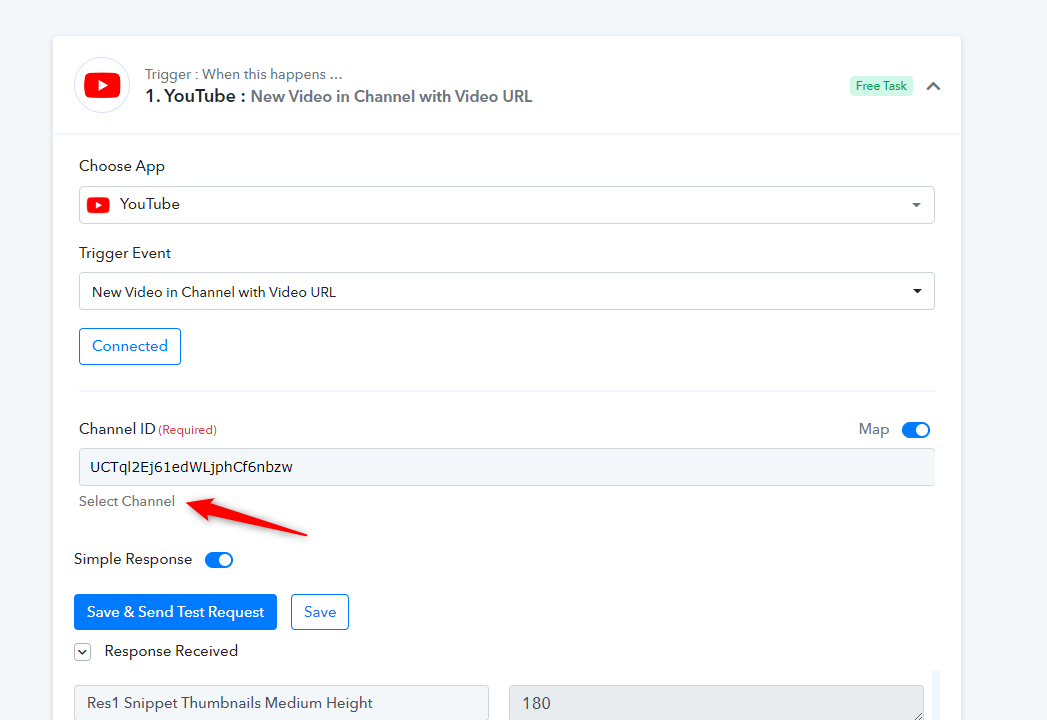Toggle the Simple Response switch
This screenshot has width=1047, height=720.
tap(219, 560)
